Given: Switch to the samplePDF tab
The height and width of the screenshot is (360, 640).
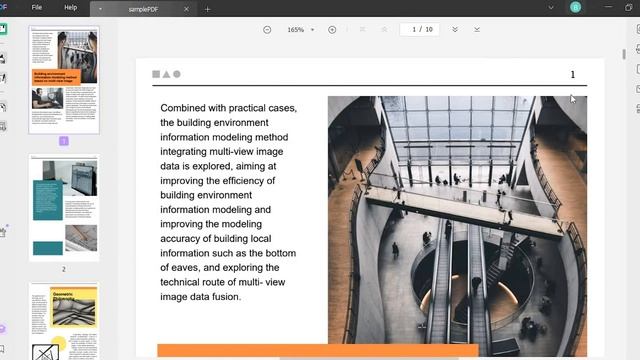Looking at the screenshot, I should [x=143, y=9].
